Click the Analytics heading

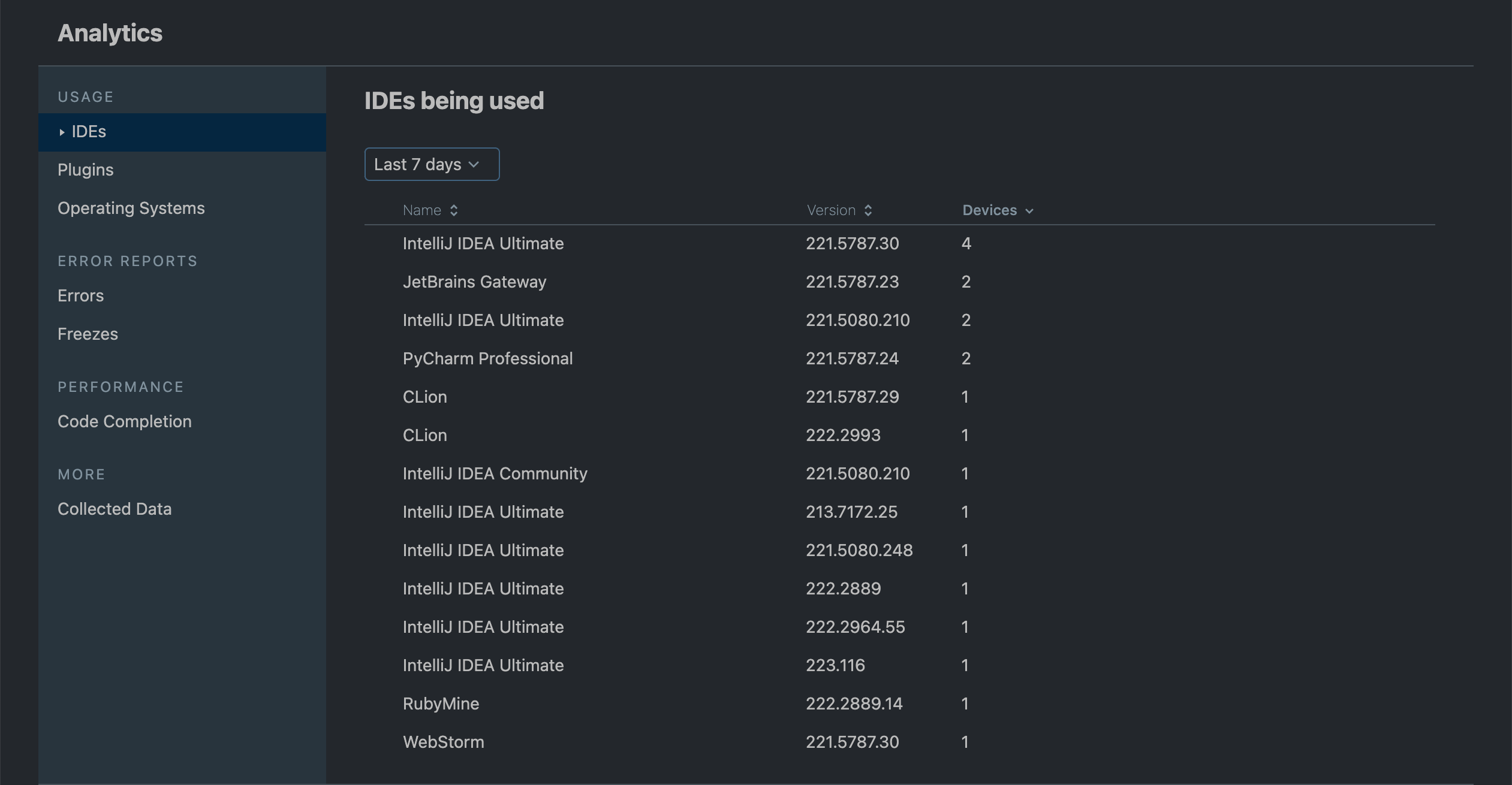(x=110, y=33)
